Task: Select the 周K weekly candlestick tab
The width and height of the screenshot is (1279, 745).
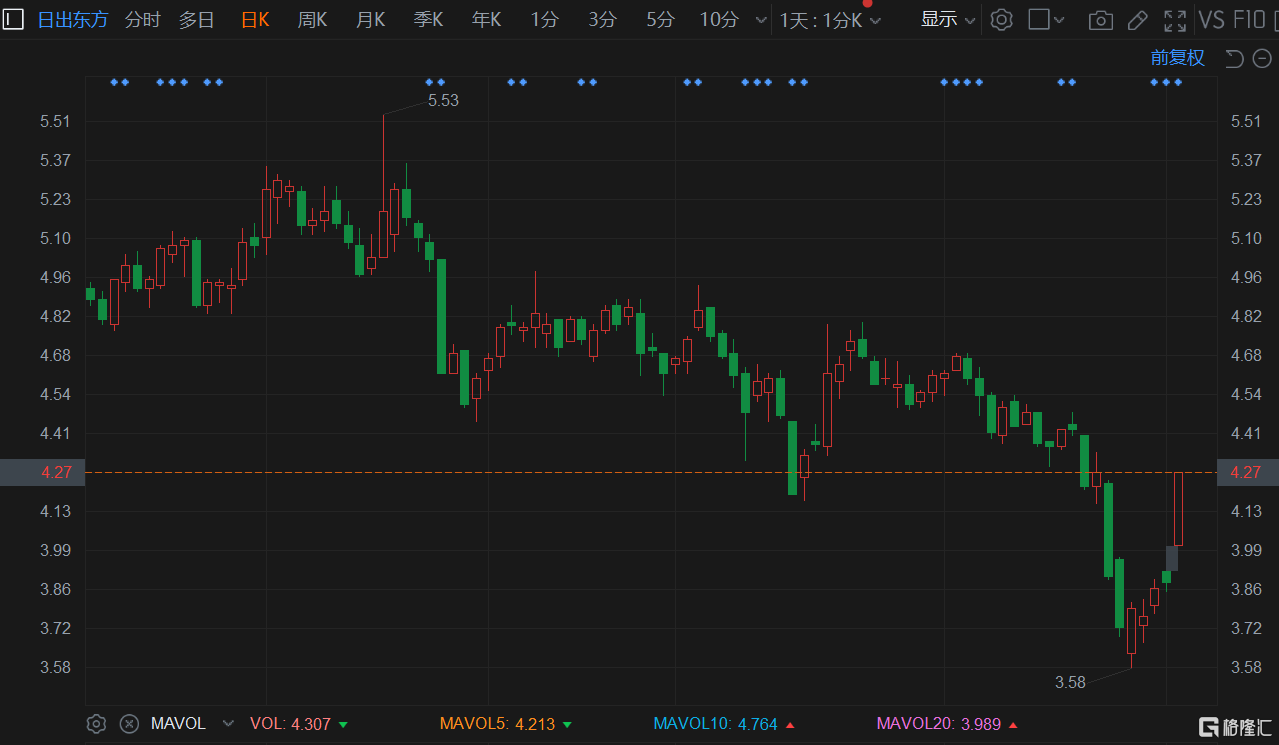Action: tap(312, 20)
